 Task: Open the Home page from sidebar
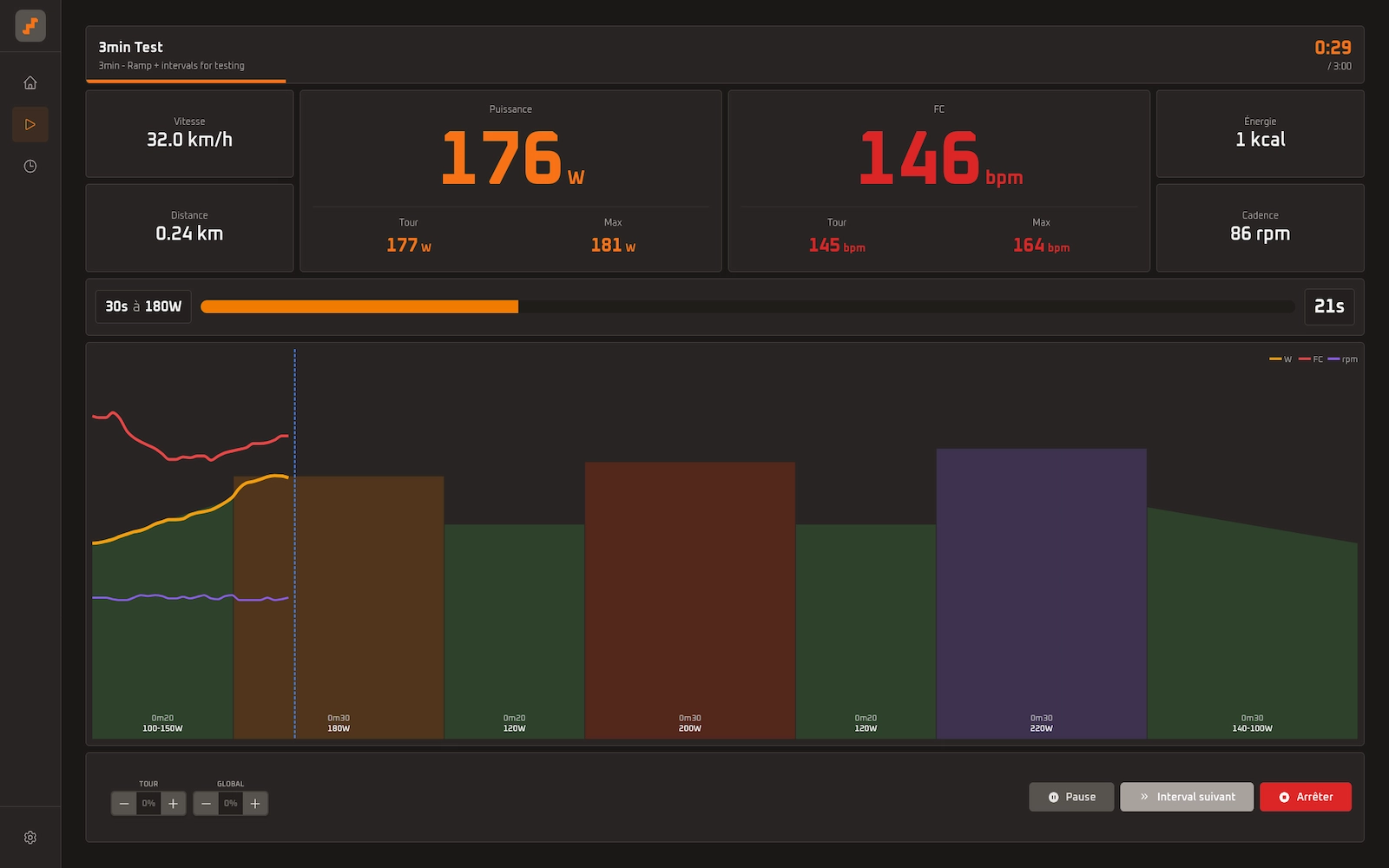tap(30, 82)
